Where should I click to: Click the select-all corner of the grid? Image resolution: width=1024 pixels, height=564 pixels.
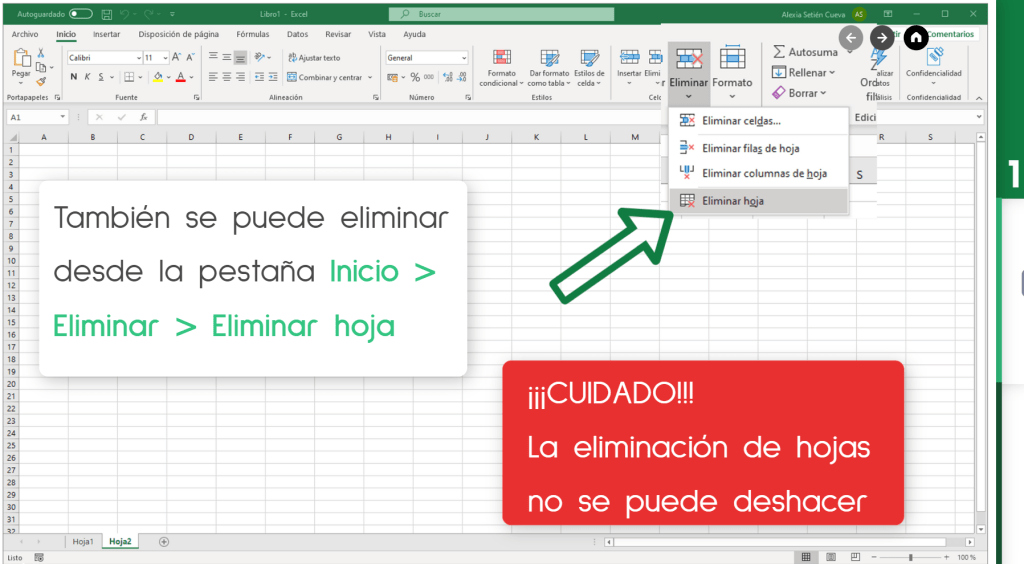coord(11,137)
